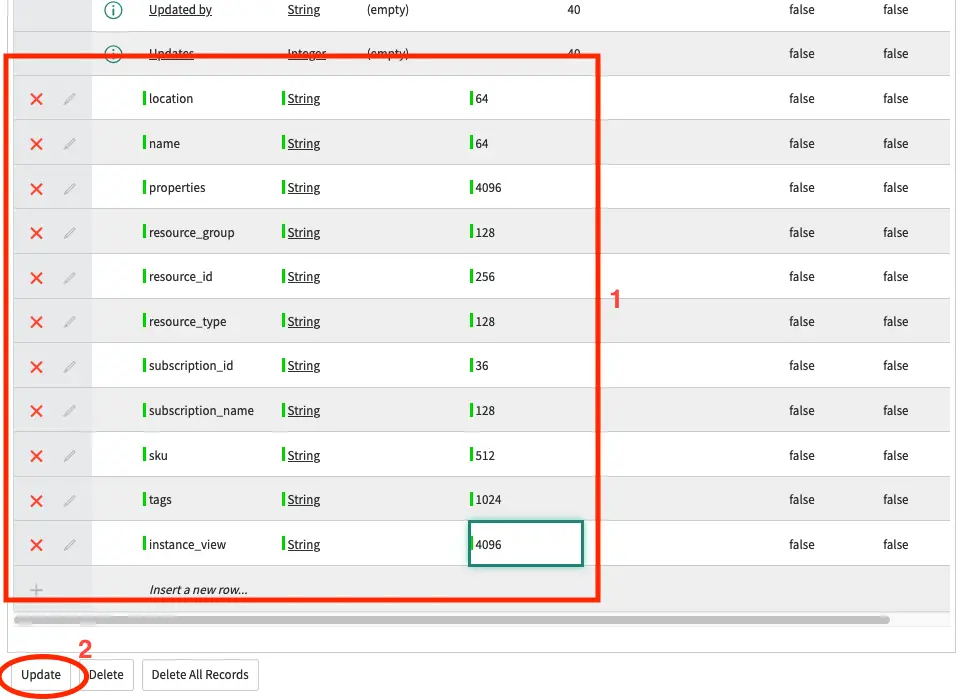Click the Insert a new row field

coord(198,590)
